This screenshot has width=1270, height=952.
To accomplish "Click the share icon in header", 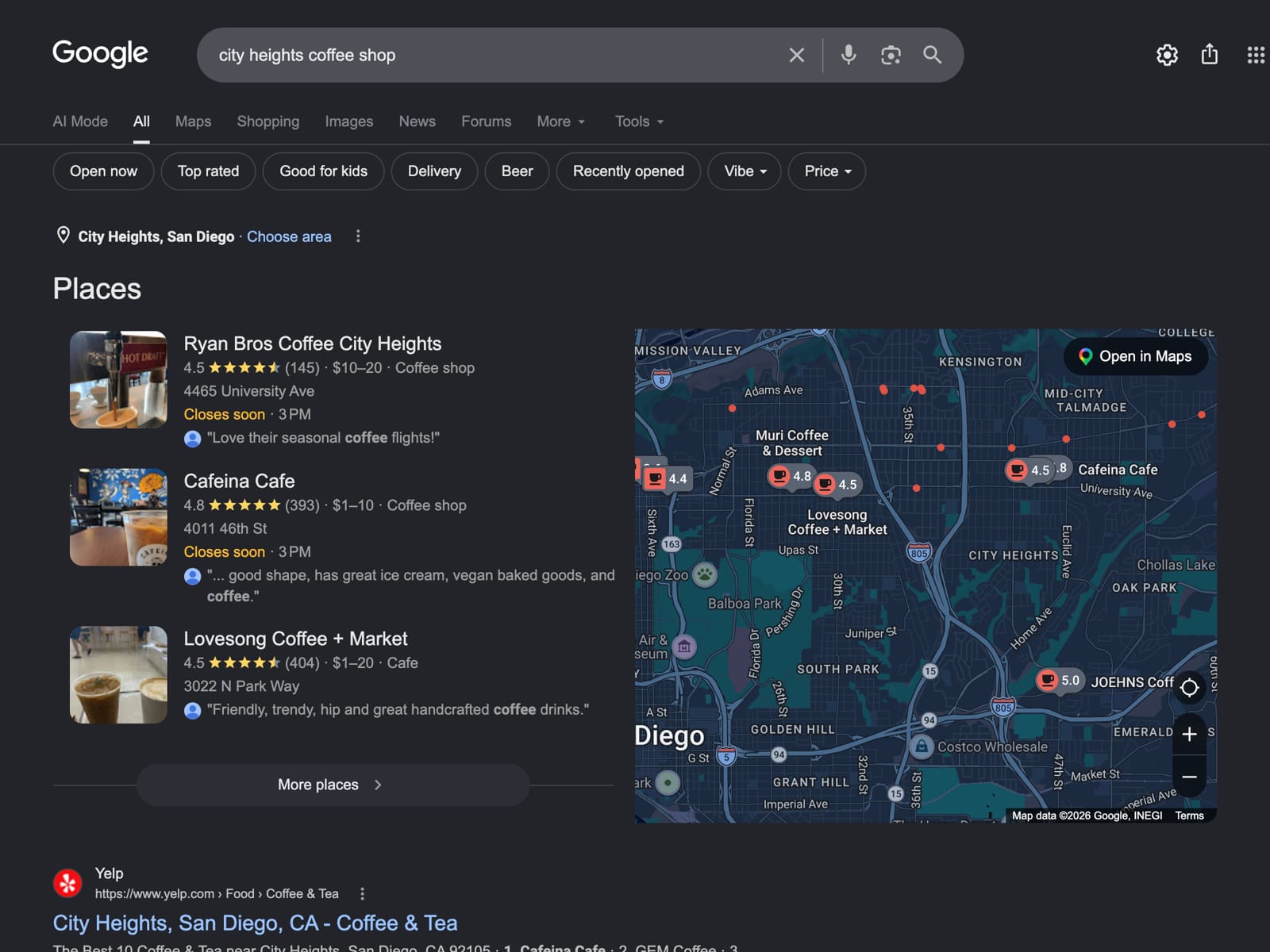I will [1209, 54].
